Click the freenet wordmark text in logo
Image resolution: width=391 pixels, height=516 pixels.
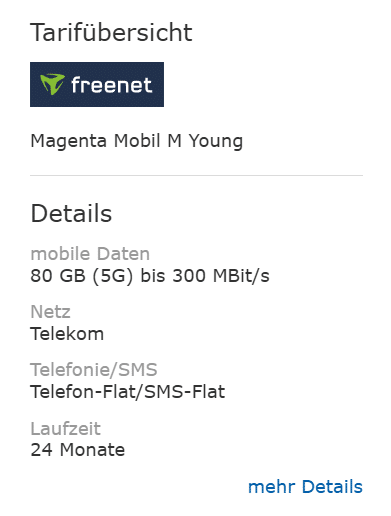[x=112, y=85]
